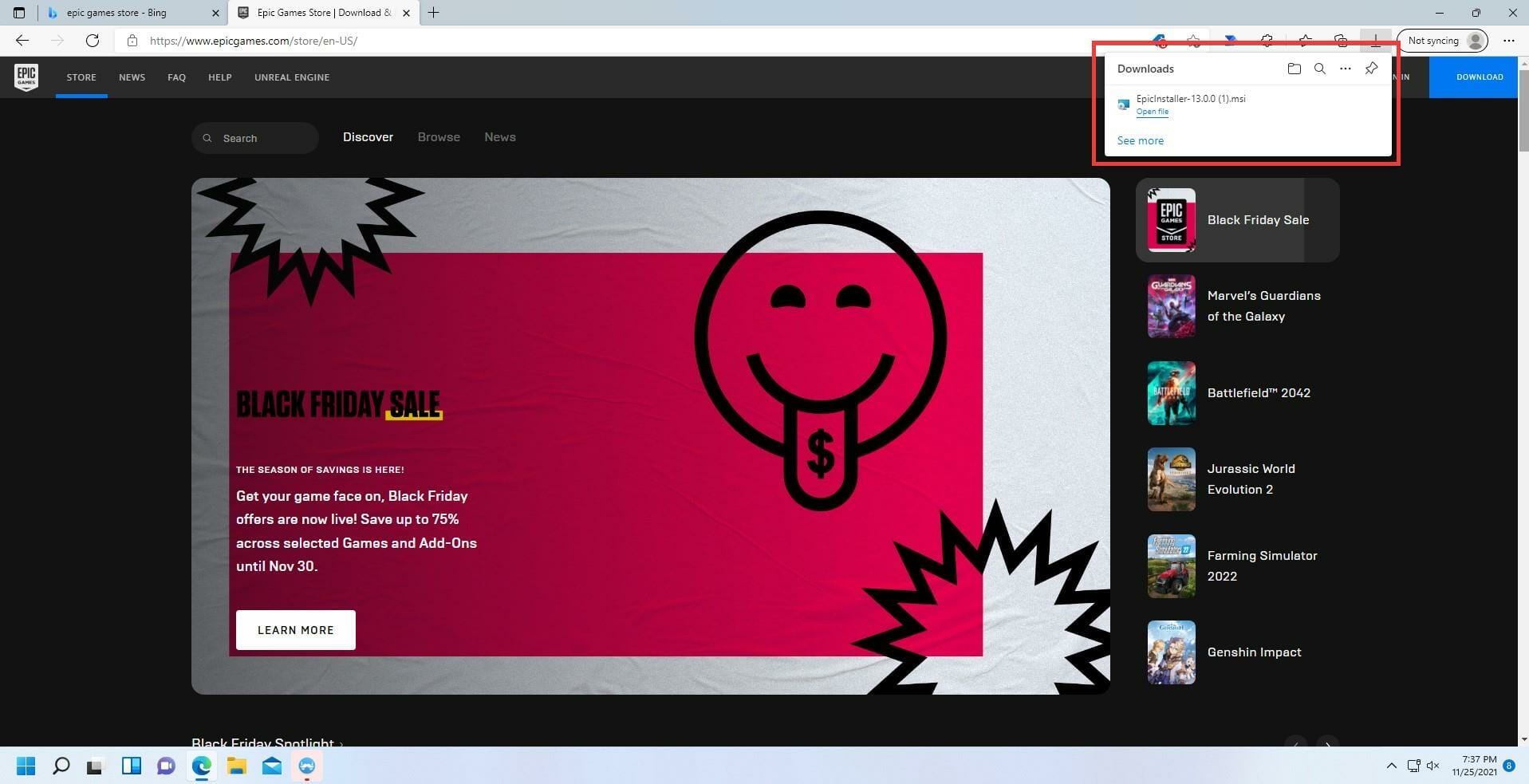Add this page to favorites star

1193,41
